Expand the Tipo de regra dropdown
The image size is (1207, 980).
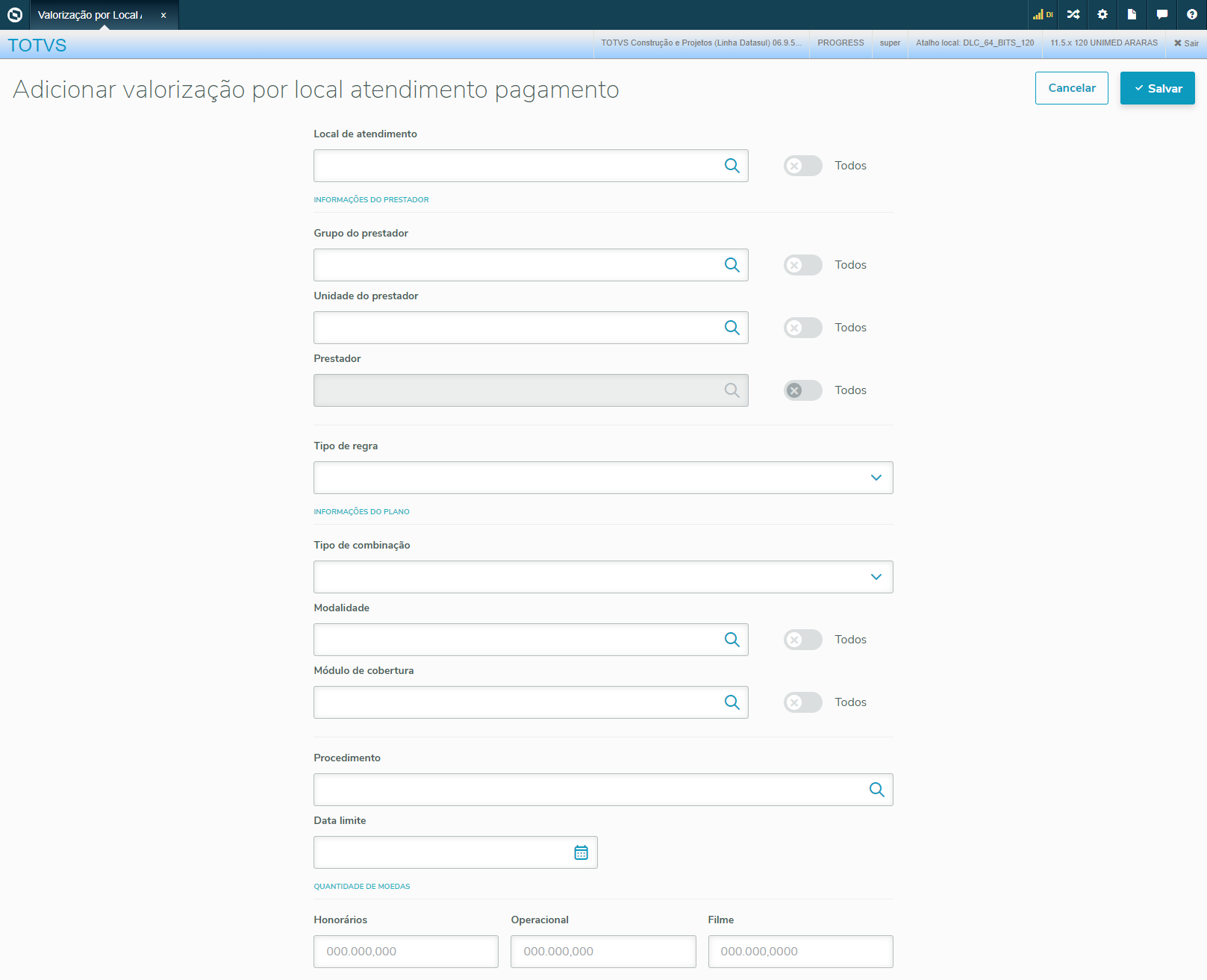602,478
